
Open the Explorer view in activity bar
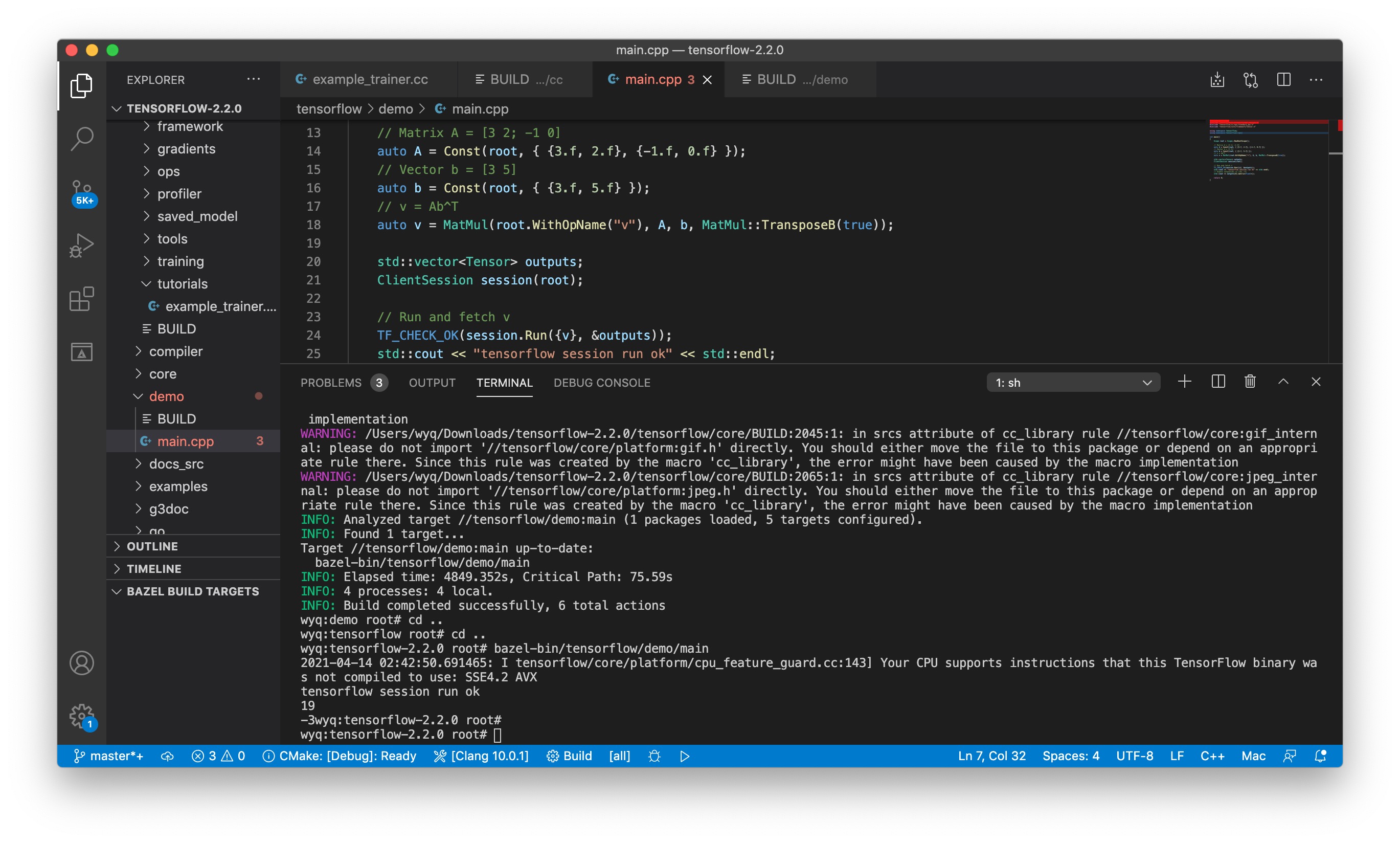point(81,86)
